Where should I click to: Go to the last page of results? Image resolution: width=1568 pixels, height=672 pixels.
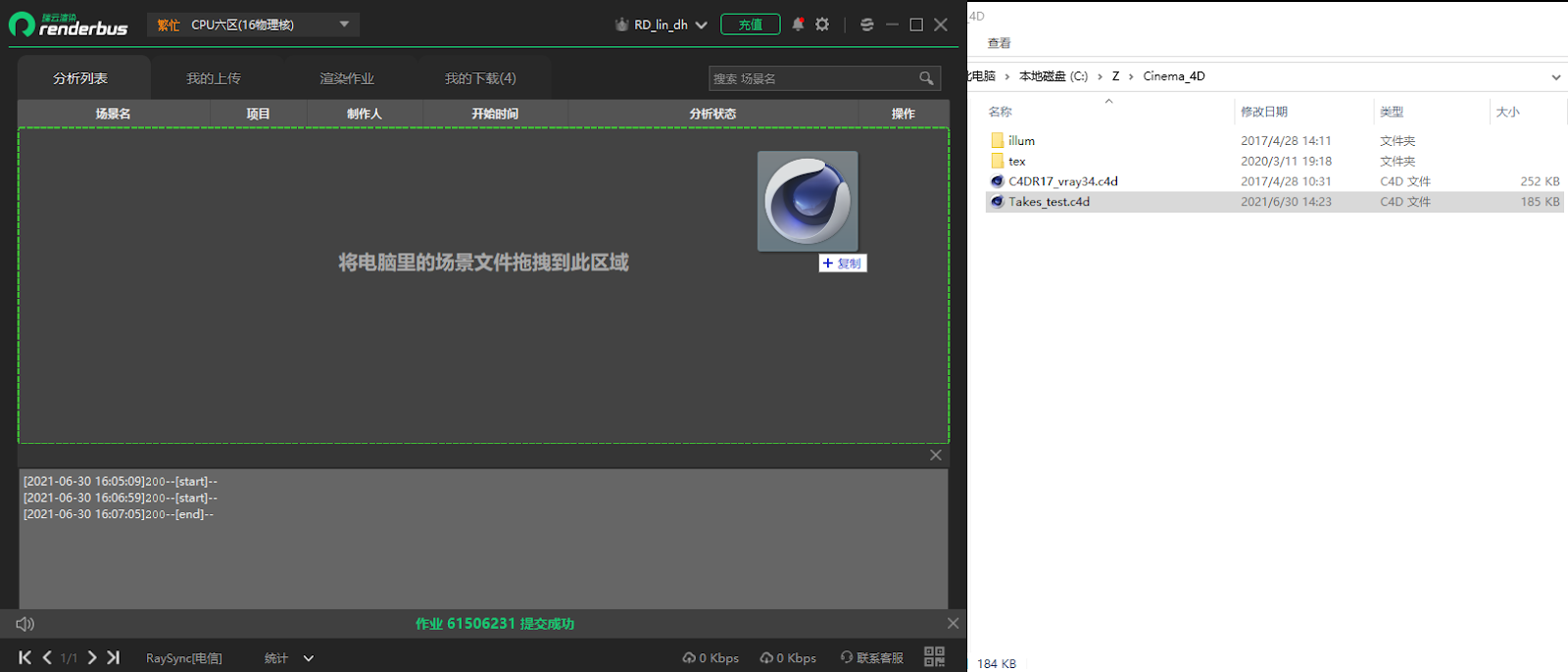pyautogui.click(x=114, y=658)
